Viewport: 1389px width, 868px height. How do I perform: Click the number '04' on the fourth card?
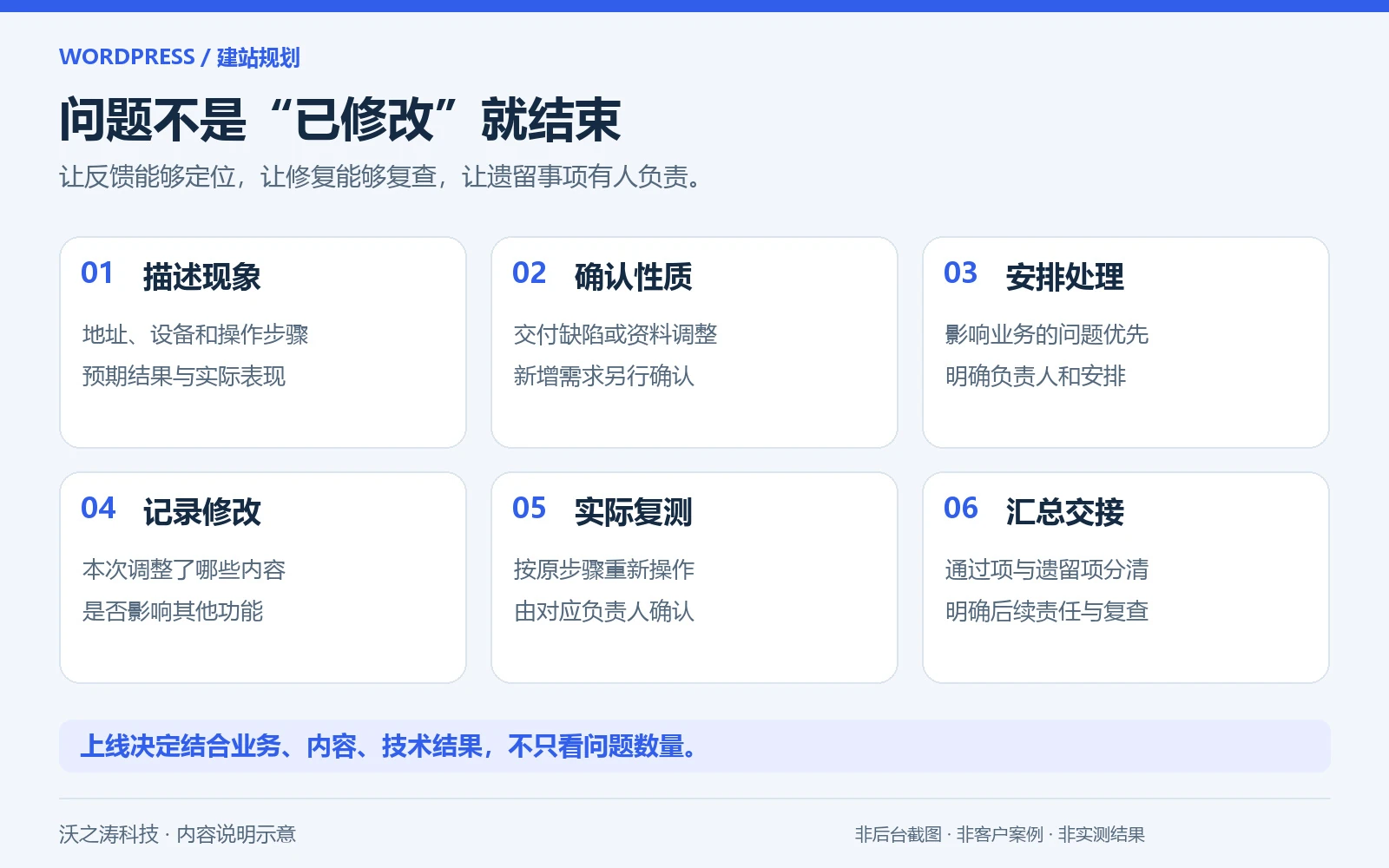tap(98, 509)
